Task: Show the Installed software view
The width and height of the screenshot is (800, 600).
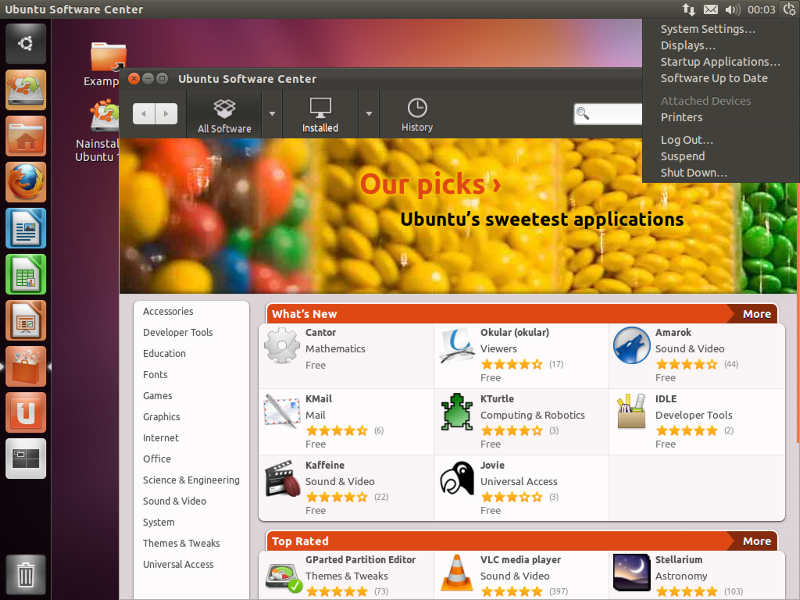Action: tap(320, 115)
